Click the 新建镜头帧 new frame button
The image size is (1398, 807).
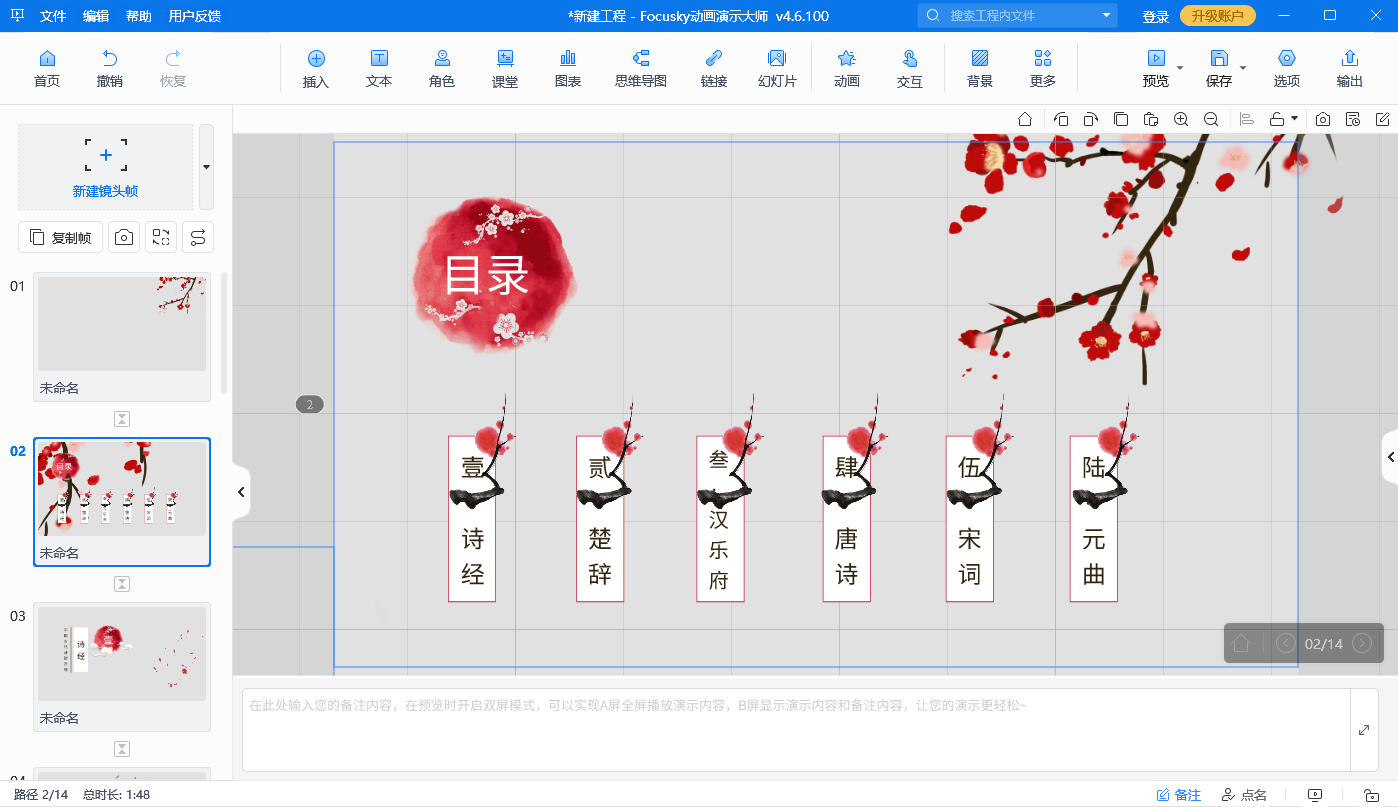(106, 167)
